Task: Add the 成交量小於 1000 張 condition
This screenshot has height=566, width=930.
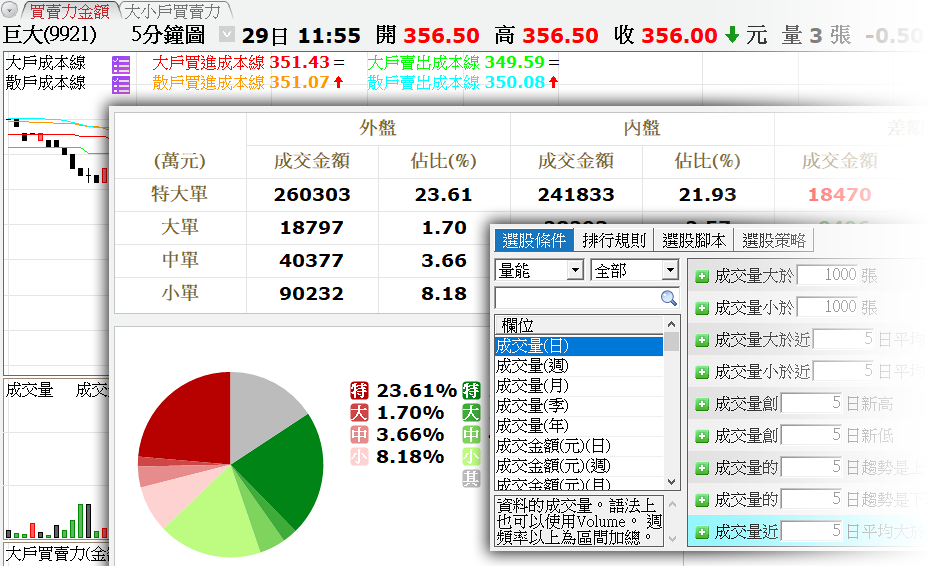Action: pyautogui.click(x=702, y=309)
